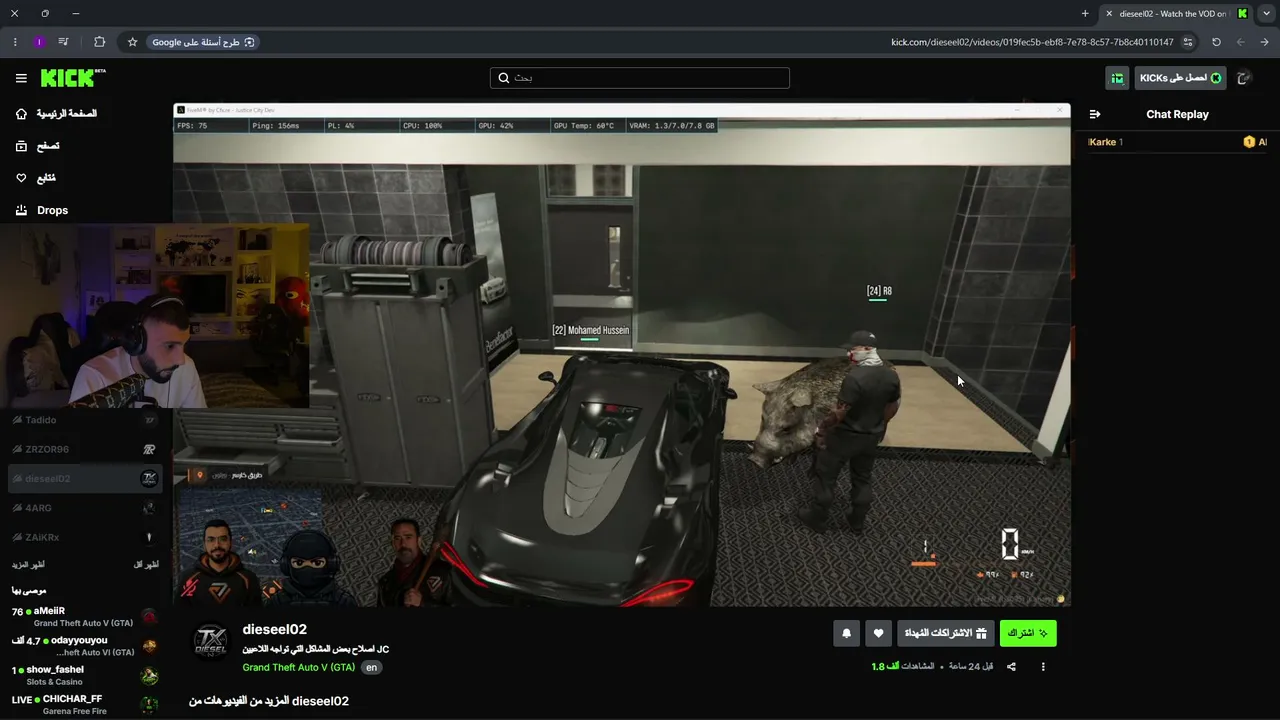Click the Gift Subscriptions button
Image resolution: width=1280 pixels, height=720 pixels.
pyautogui.click(x=946, y=633)
